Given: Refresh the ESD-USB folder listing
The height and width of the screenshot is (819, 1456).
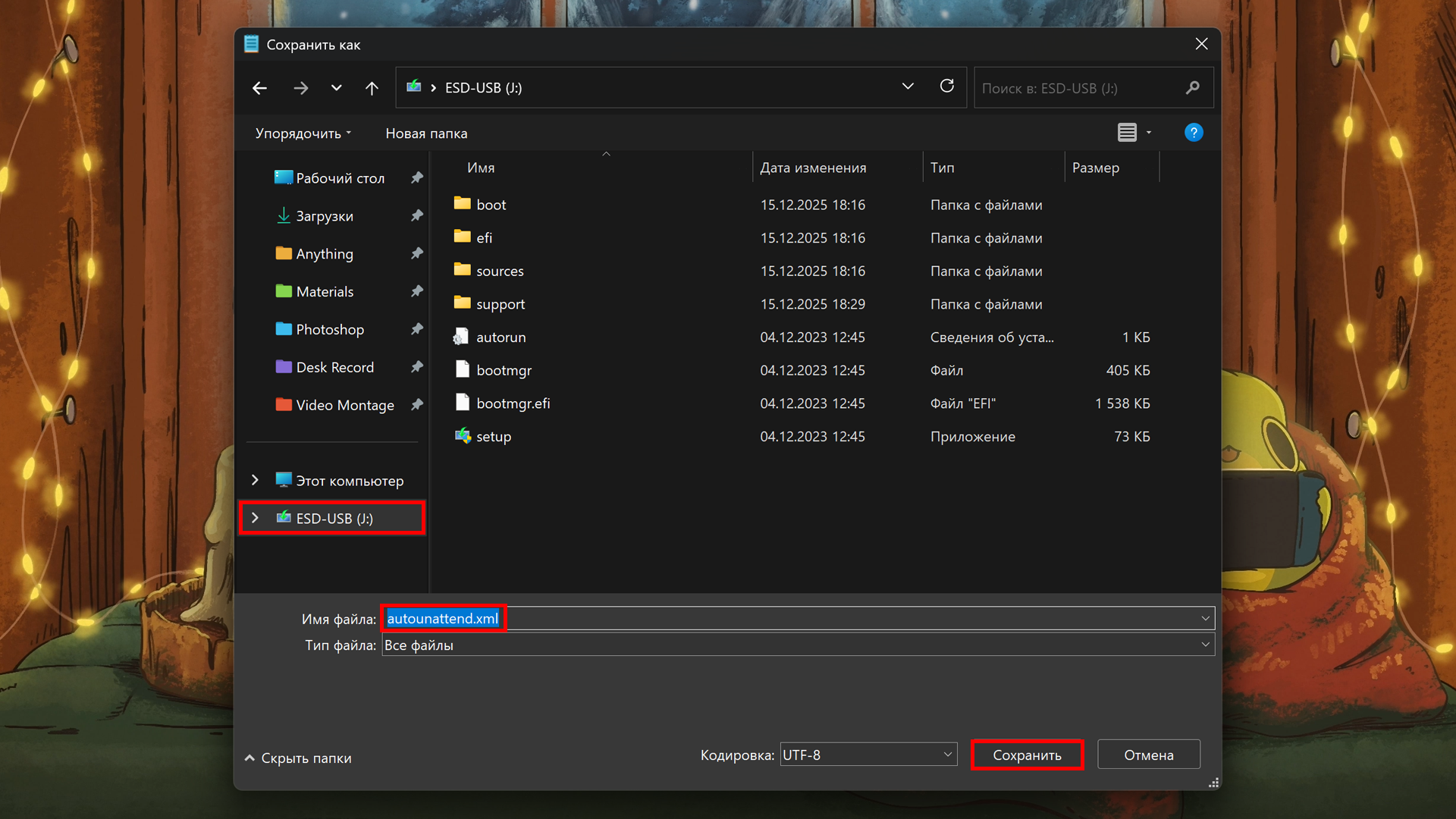Looking at the screenshot, I should tap(946, 86).
